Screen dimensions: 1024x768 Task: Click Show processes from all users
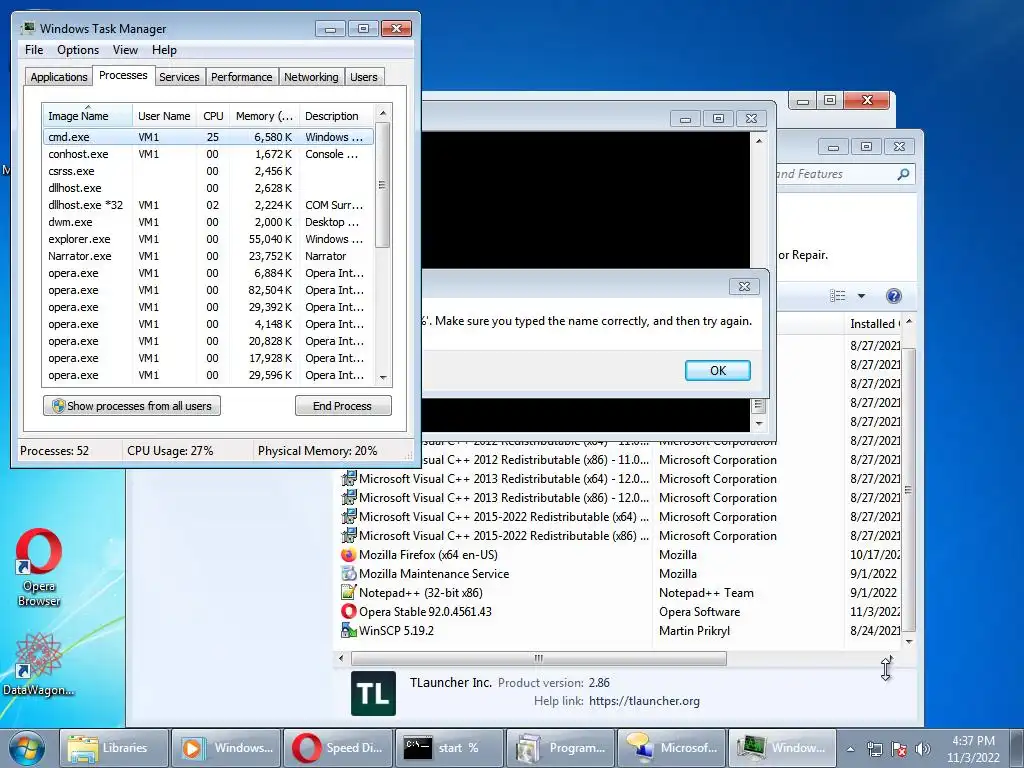click(x=132, y=406)
